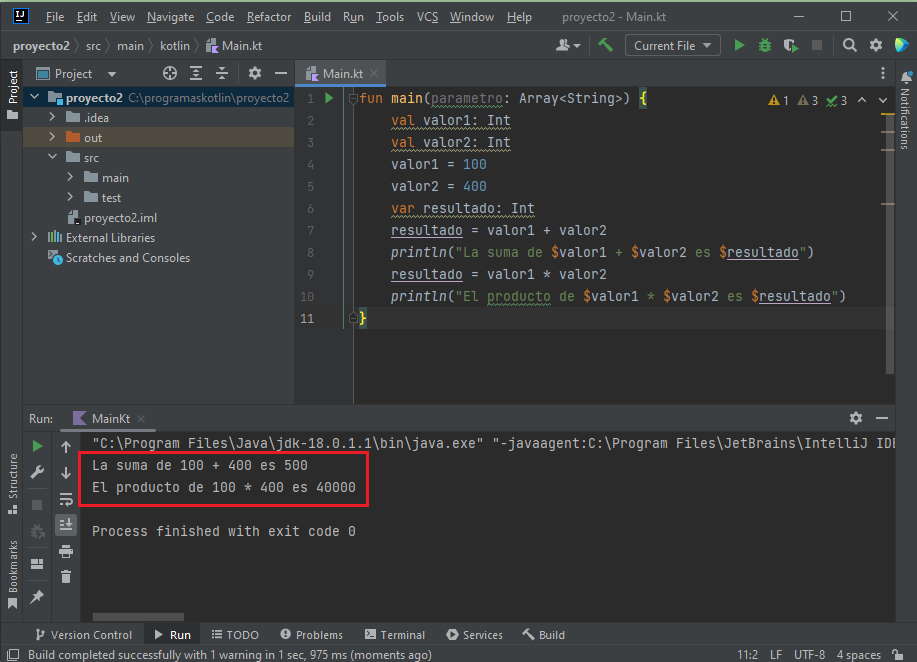This screenshot has width=917, height=662.
Task: Run the program with green toolbar play button
Action: pyautogui.click(x=739, y=46)
